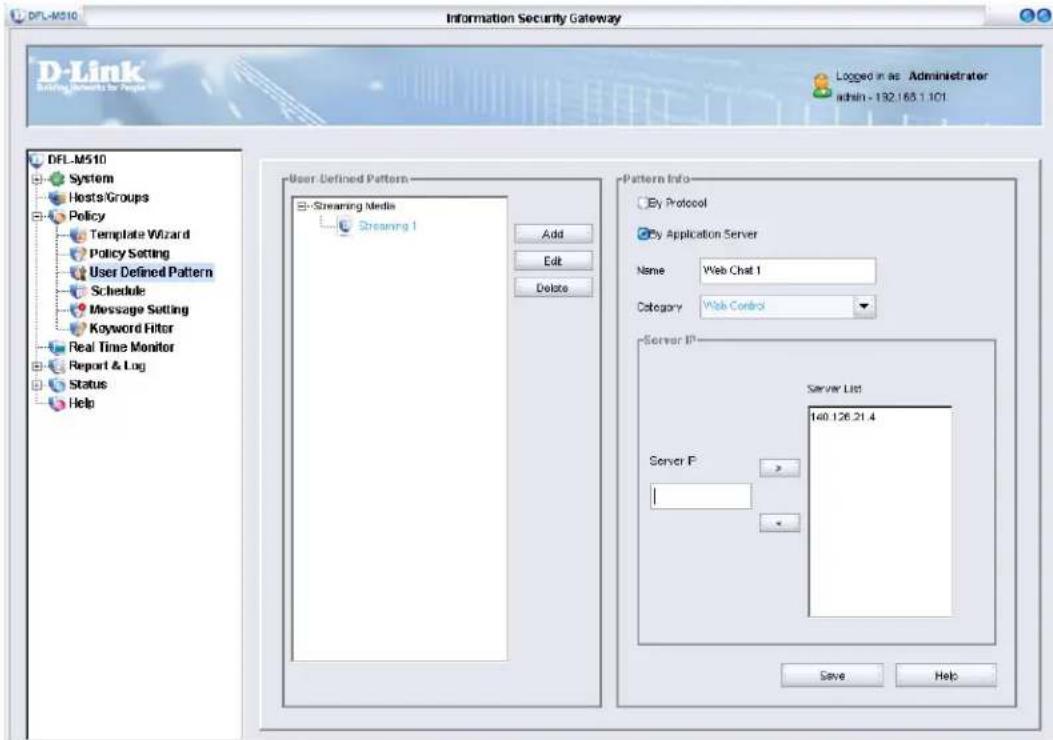The width and height of the screenshot is (1053, 740).
Task: Select User Defined Pattern tree item
Action: pyautogui.click(x=151, y=272)
